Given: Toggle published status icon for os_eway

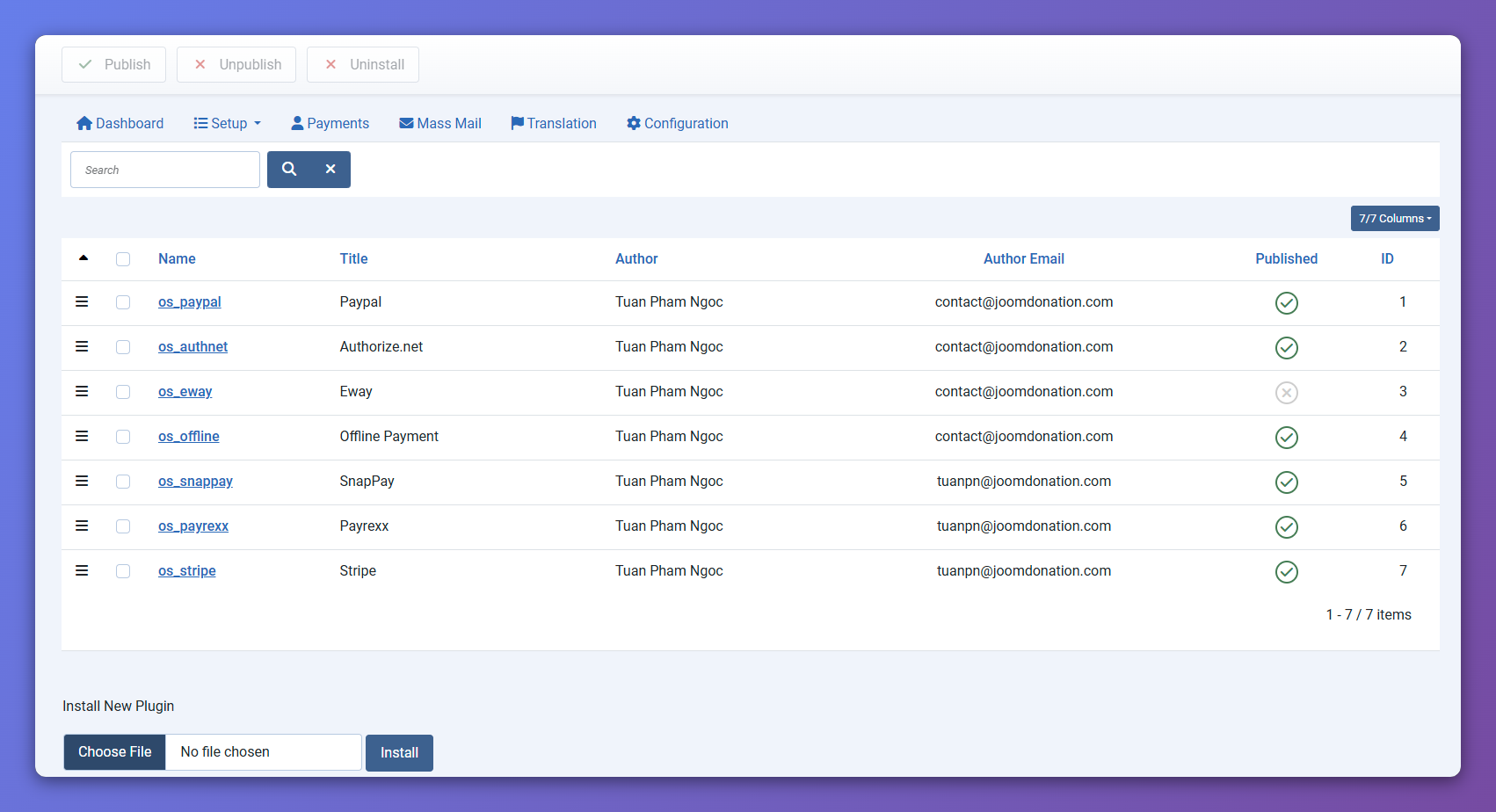Looking at the screenshot, I should (1286, 393).
